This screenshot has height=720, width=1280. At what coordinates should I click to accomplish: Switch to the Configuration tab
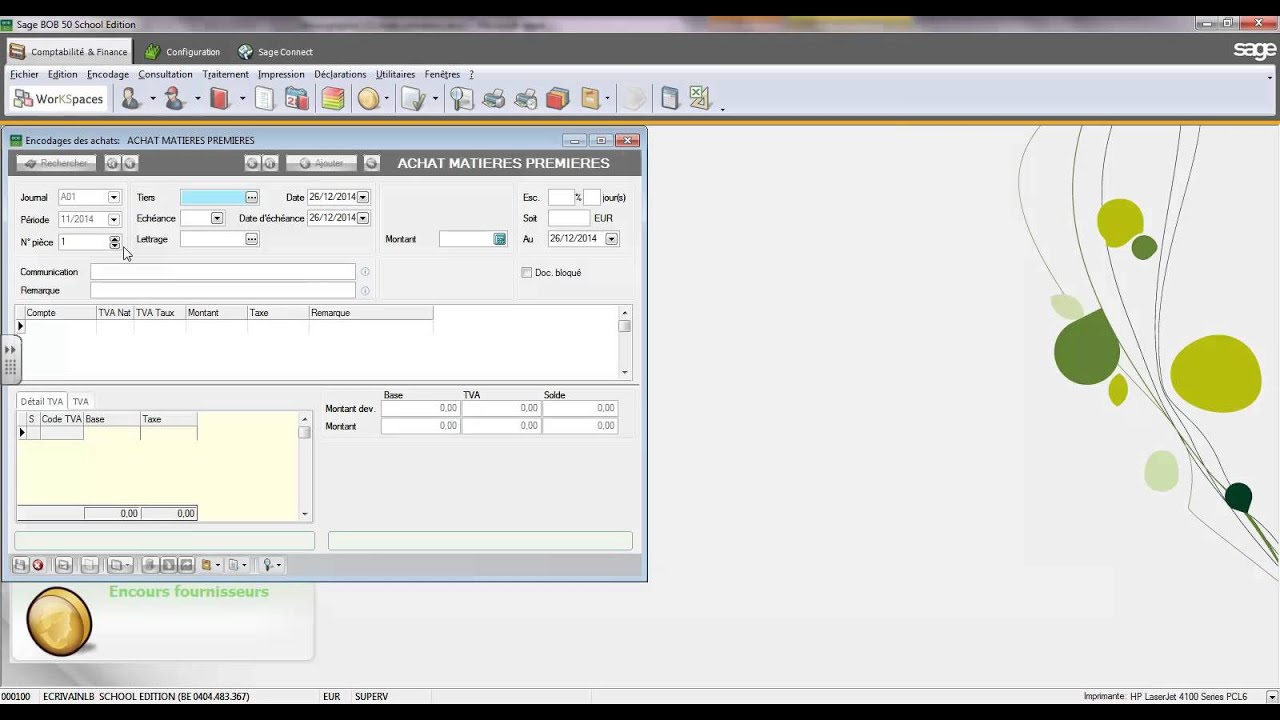click(181, 52)
